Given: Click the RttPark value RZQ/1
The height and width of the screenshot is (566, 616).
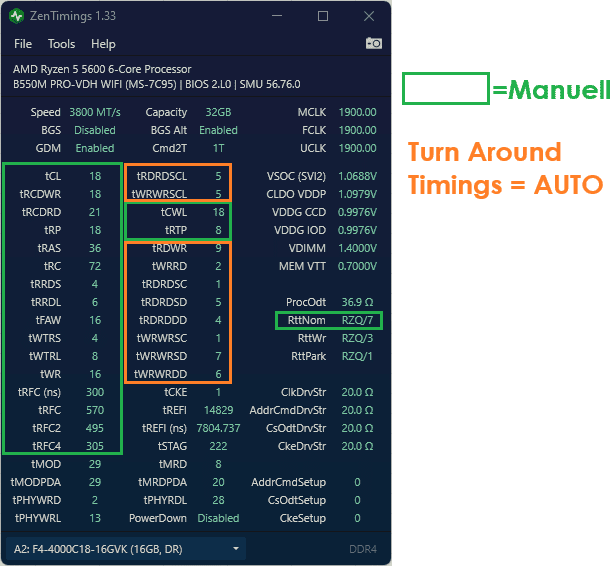Looking at the screenshot, I should [357, 357].
